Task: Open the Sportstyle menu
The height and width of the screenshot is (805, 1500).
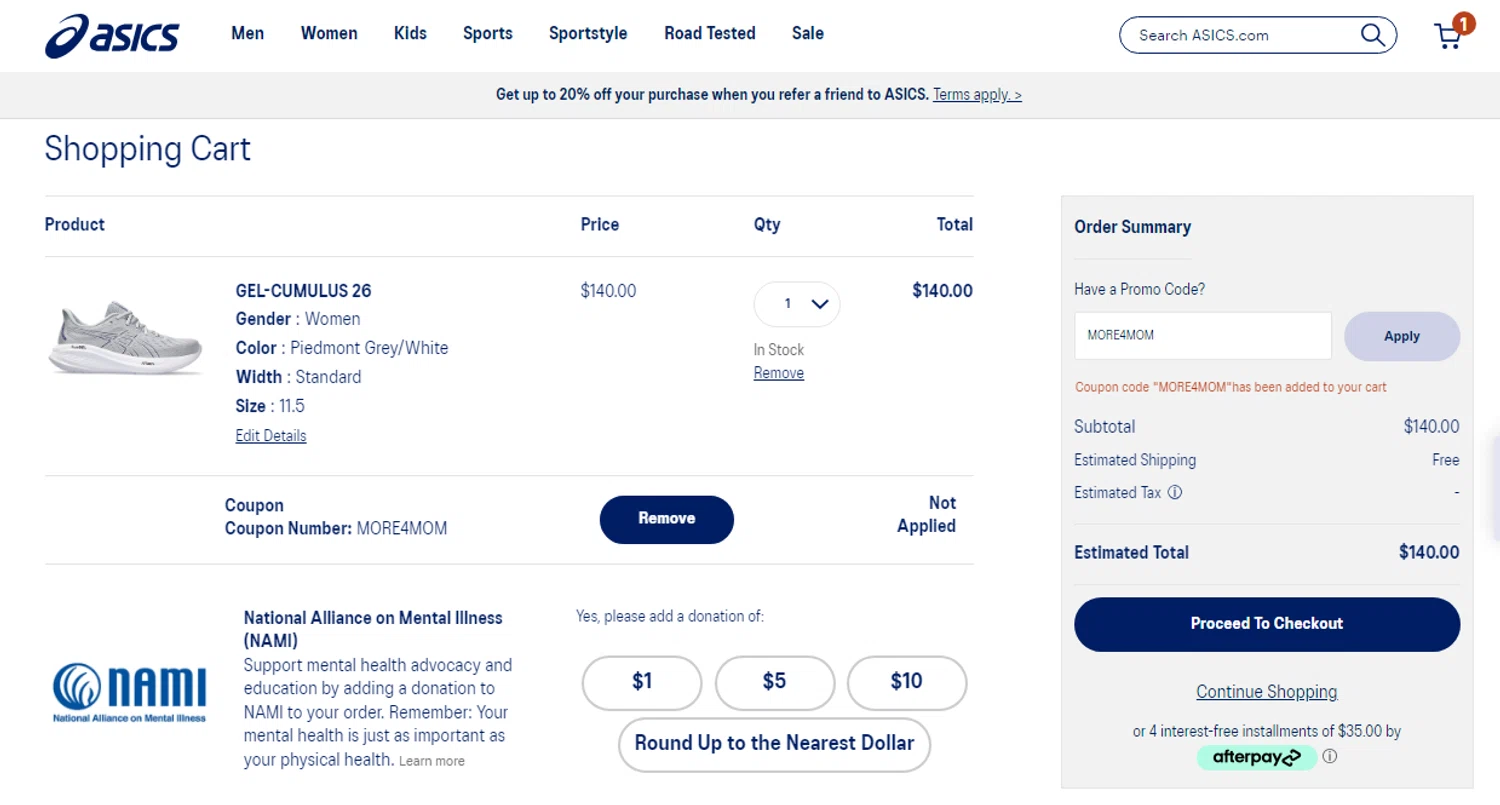Action: [x=588, y=33]
